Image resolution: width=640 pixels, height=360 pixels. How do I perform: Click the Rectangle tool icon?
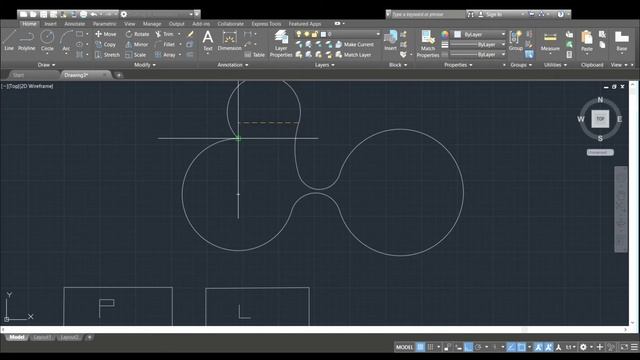pos(80,34)
